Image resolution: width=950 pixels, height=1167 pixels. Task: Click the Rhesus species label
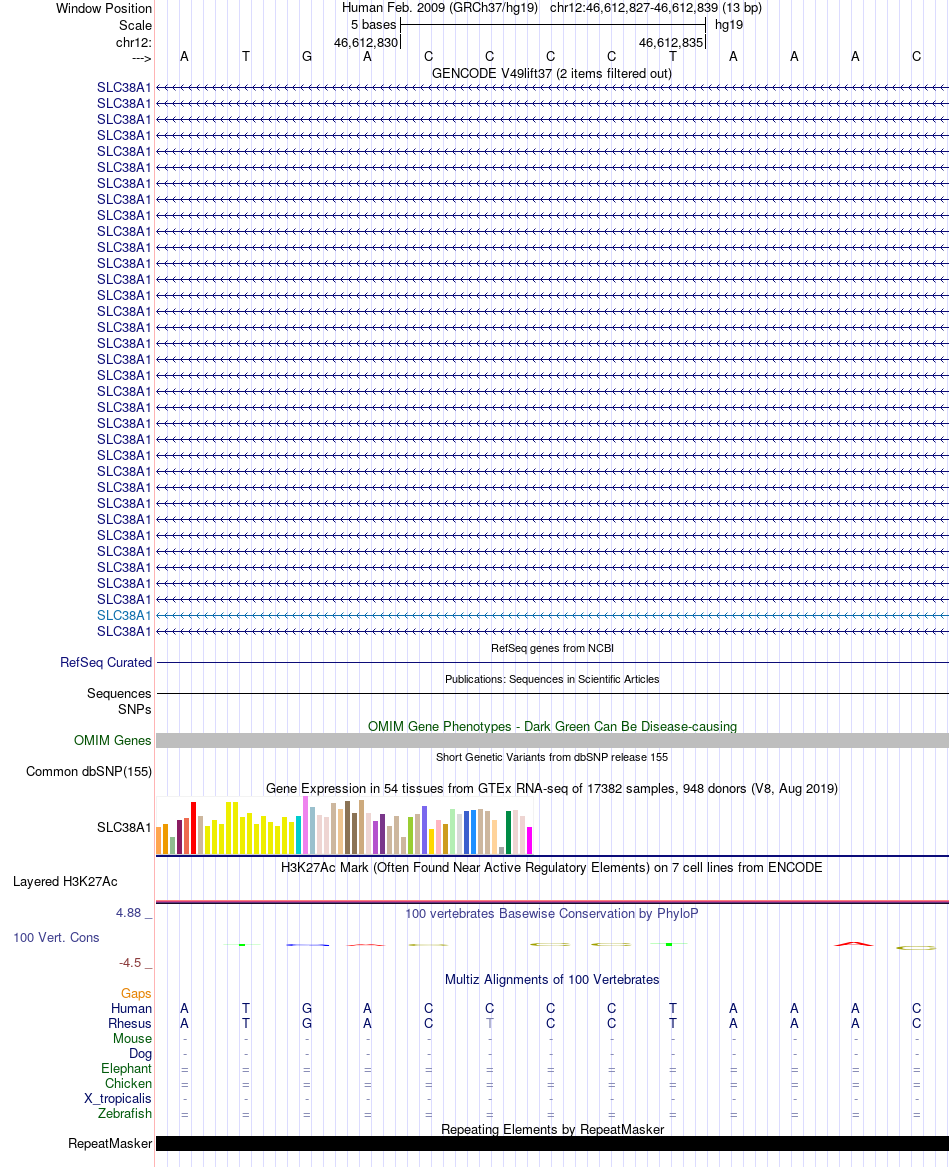130,1023
